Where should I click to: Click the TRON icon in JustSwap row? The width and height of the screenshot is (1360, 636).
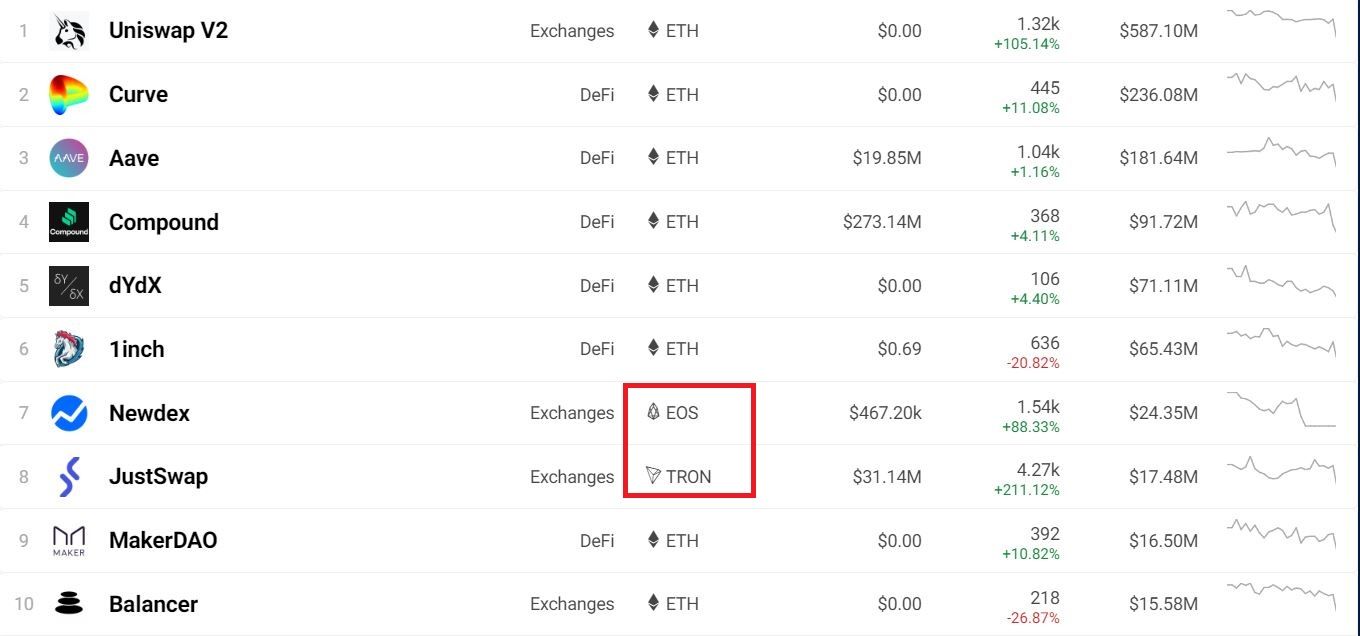point(654,476)
